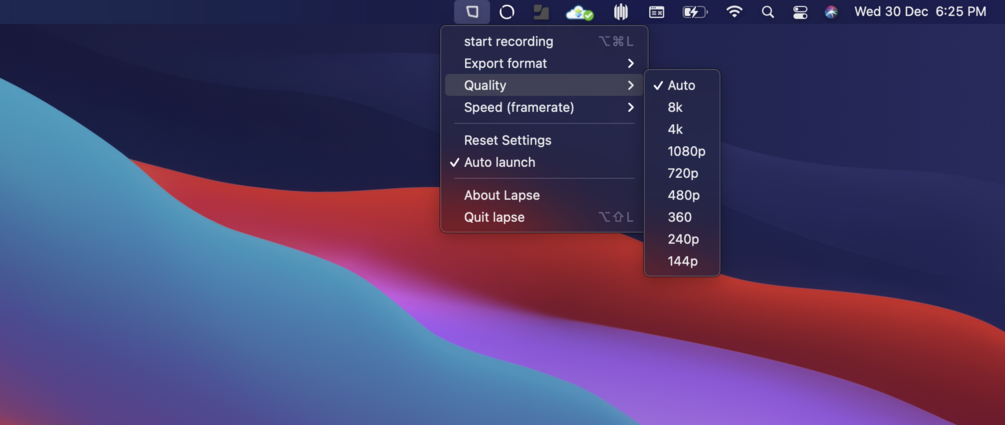
Task: Choose start recording
Action: pos(544,42)
